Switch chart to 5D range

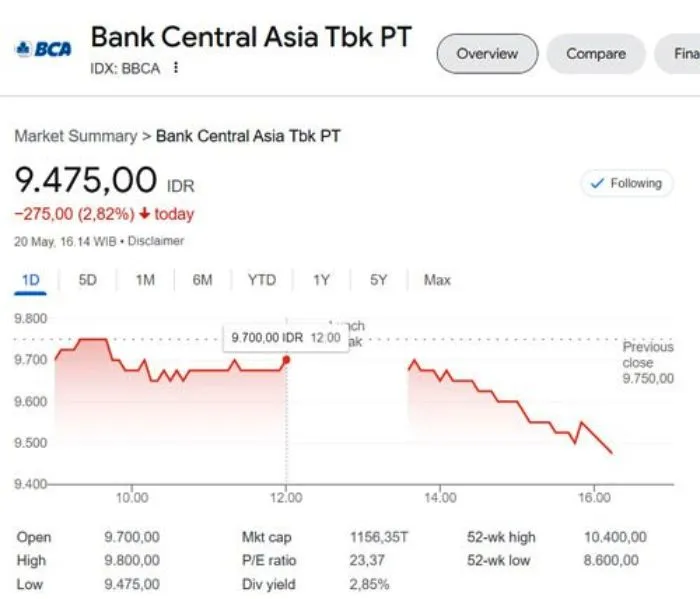tap(88, 281)
